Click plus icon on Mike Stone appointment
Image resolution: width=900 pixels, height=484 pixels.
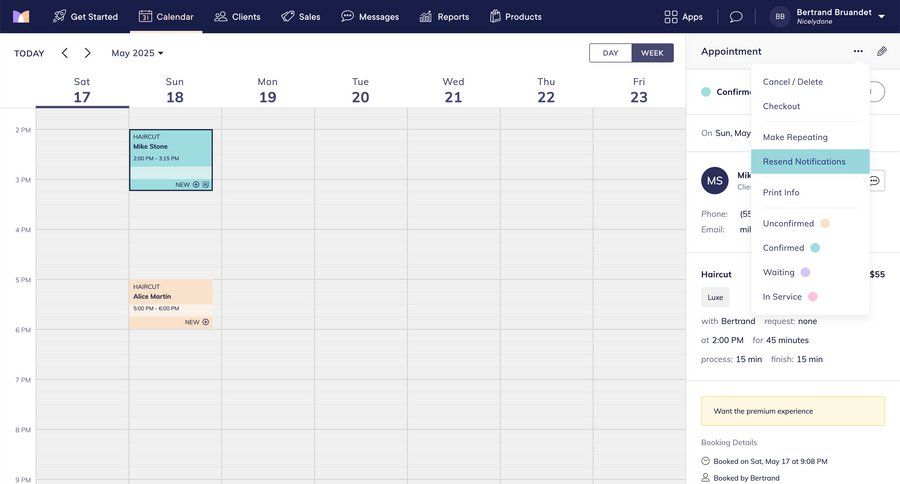(x=196, y=185)
